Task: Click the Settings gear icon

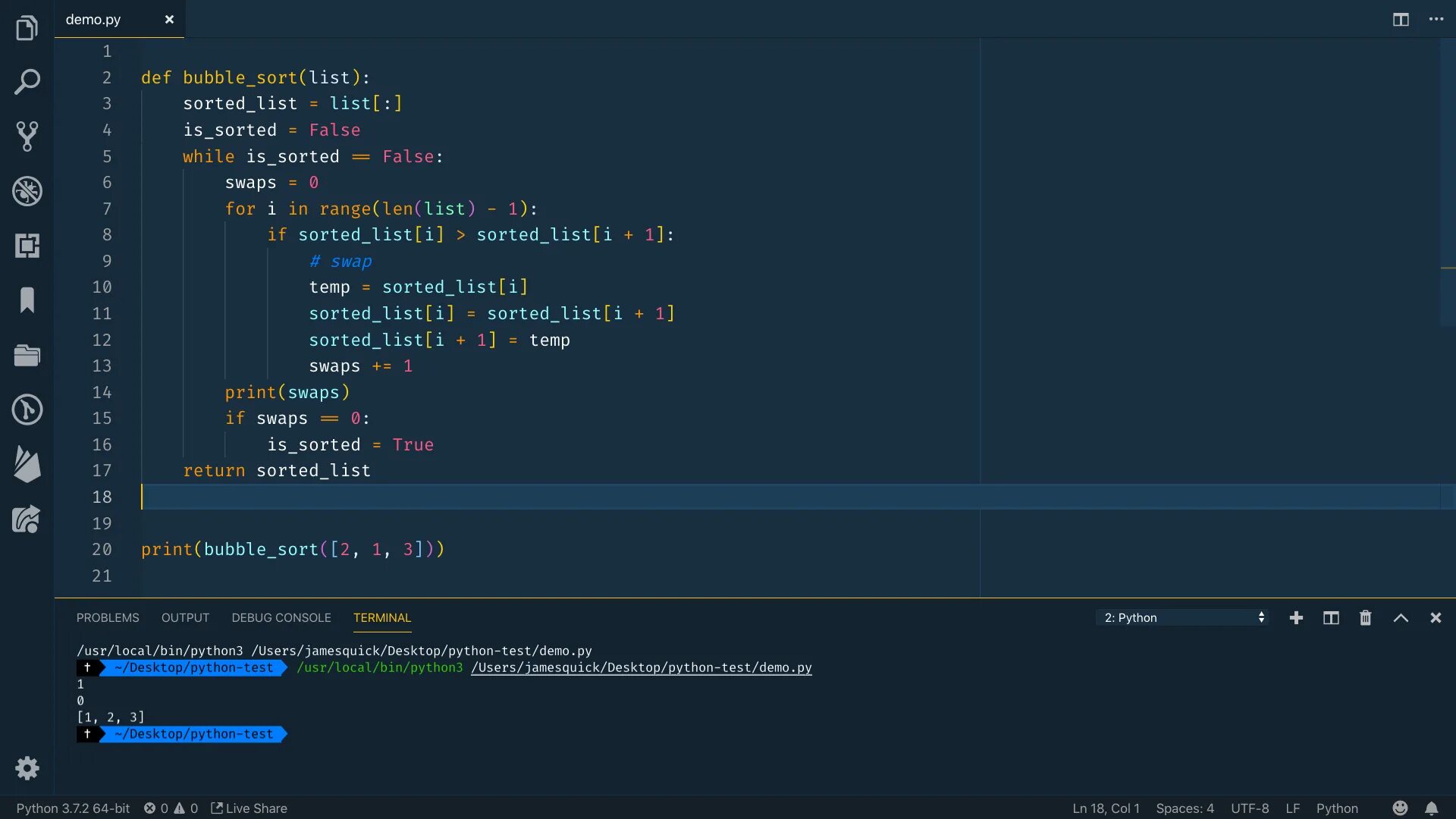Action: pyautogui.click(x=27, y=768)
